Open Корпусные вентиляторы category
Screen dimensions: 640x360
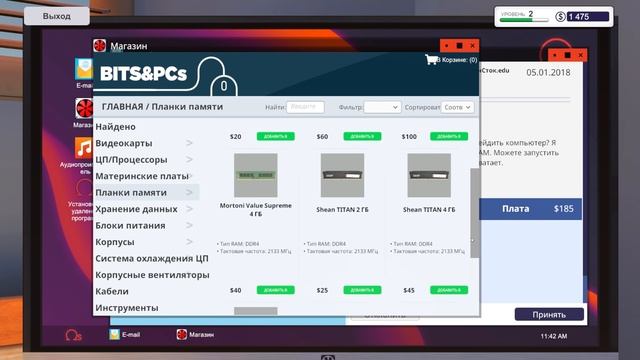[x=152, y=275]
